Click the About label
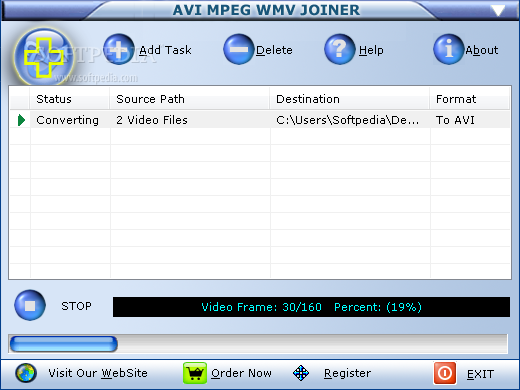This screenshot has width=520, height=390. (482, 50)
